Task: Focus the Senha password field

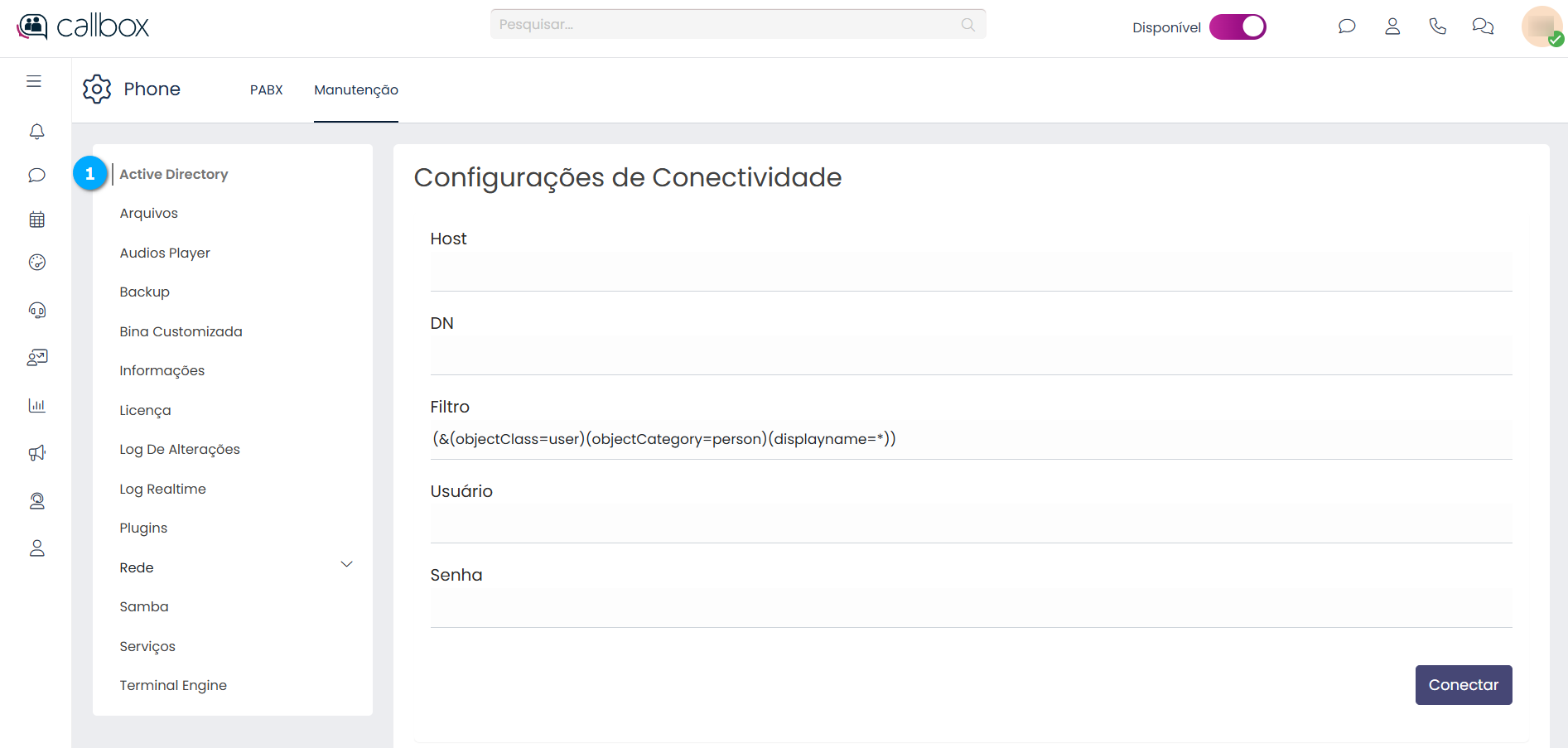Action: pyautogui.click(x=970, y=608)
